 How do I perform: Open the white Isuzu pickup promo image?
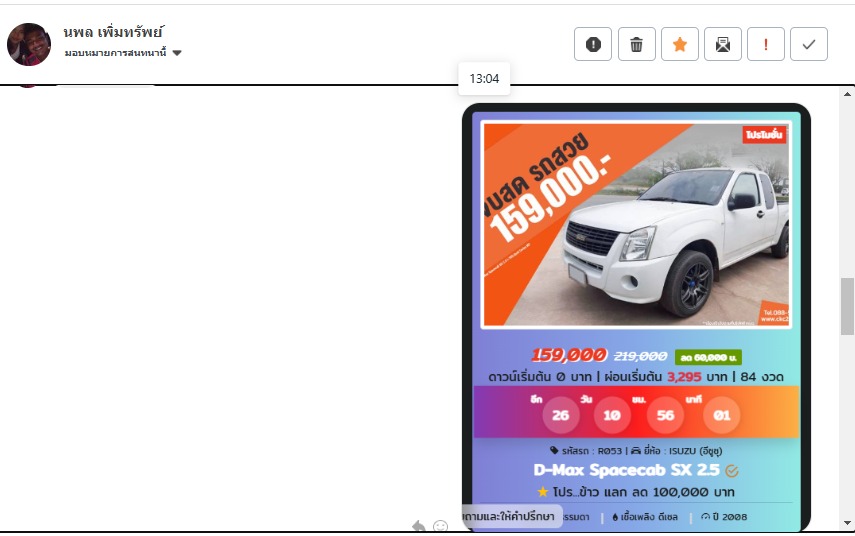point(636,225)
